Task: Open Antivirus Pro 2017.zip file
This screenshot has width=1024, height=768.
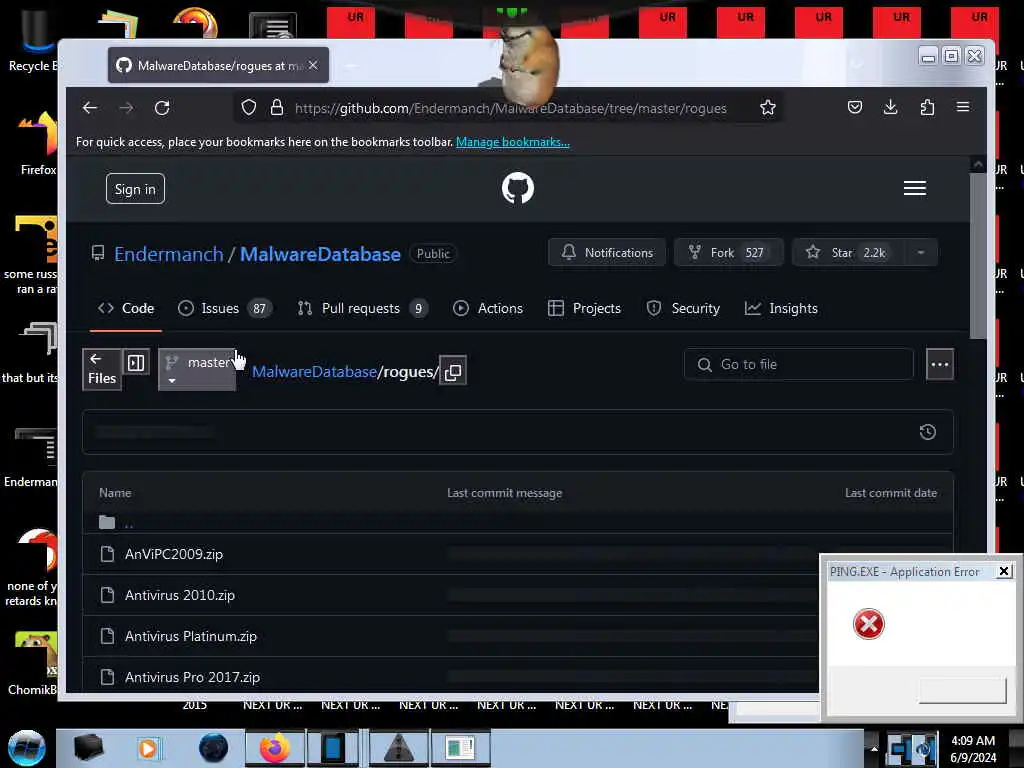Action: [192, 677]
